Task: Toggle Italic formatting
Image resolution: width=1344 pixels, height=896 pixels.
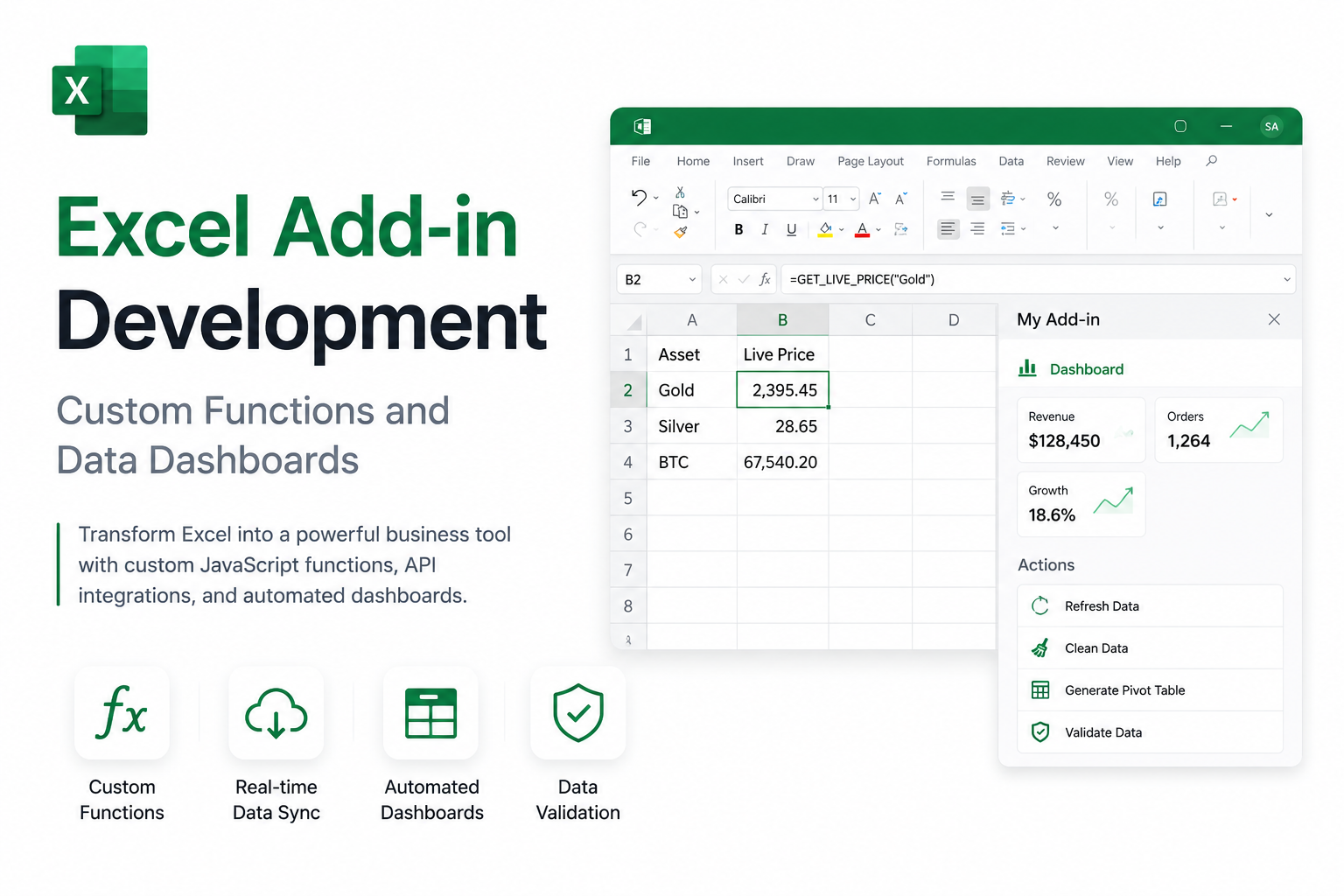Action: click(765, 229)
